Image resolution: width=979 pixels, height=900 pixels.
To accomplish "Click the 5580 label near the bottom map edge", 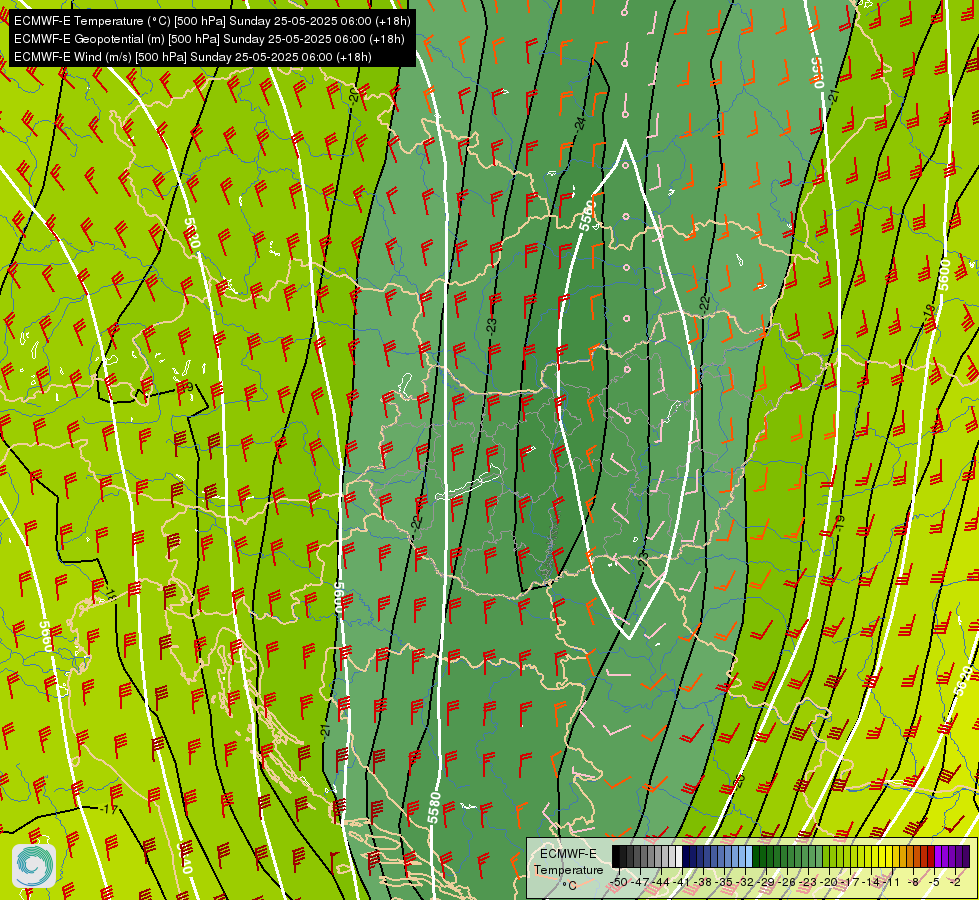I will click(435, 808).
